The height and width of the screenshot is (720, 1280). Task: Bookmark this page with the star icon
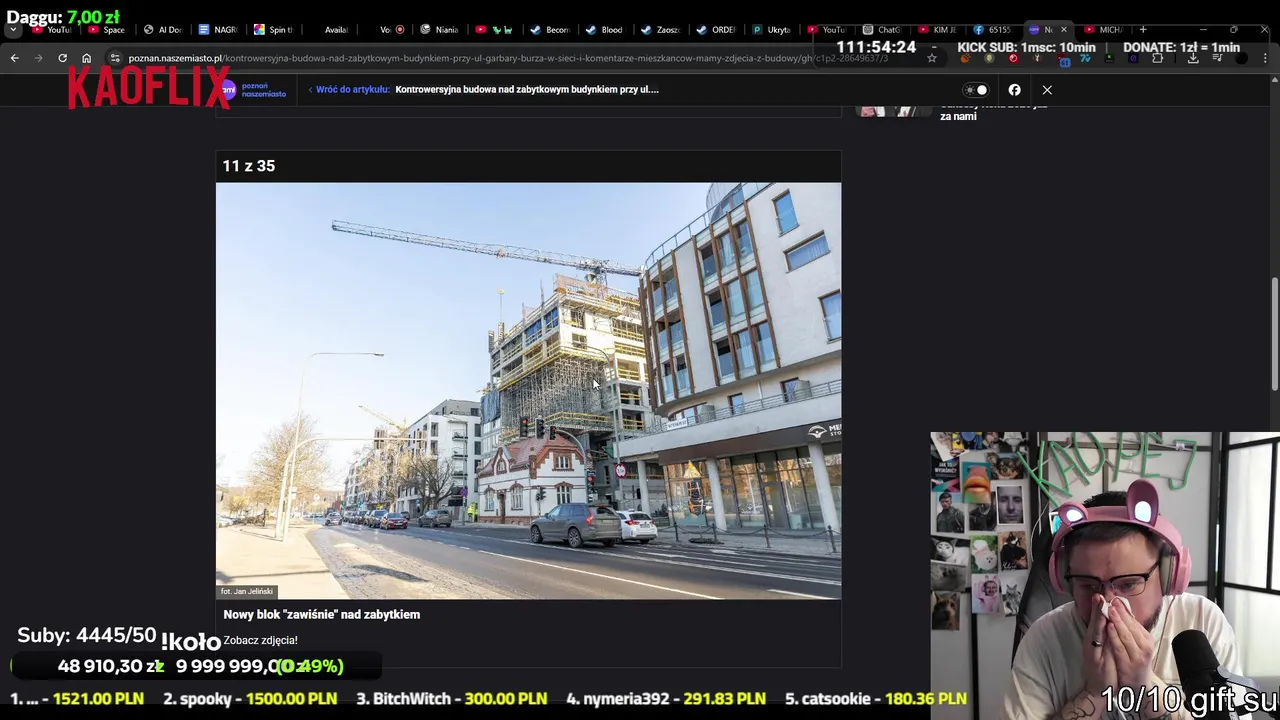pyautogui.click(x=932, y=58)
